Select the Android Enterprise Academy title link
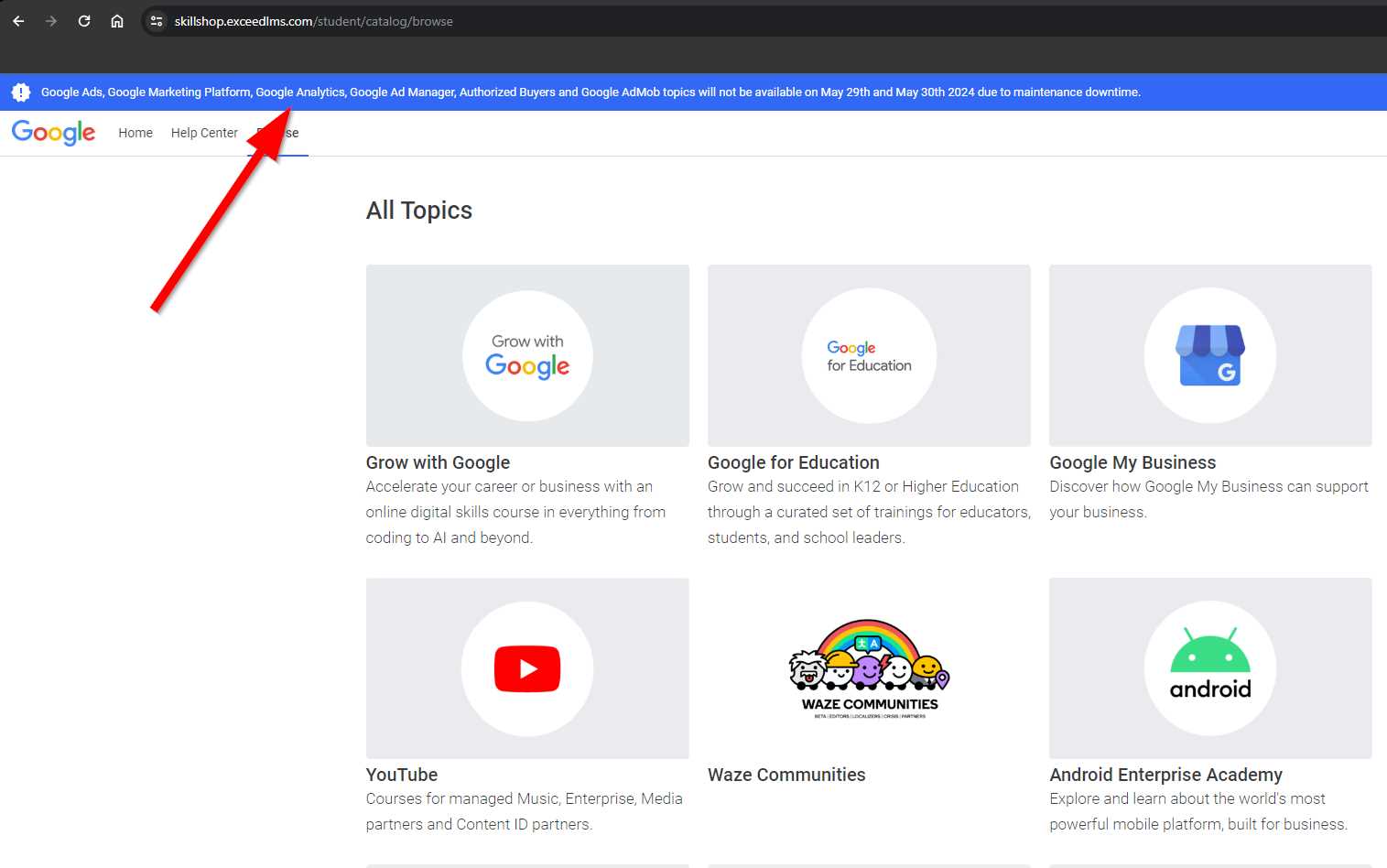1387x868 pixels. [1165, 775]
